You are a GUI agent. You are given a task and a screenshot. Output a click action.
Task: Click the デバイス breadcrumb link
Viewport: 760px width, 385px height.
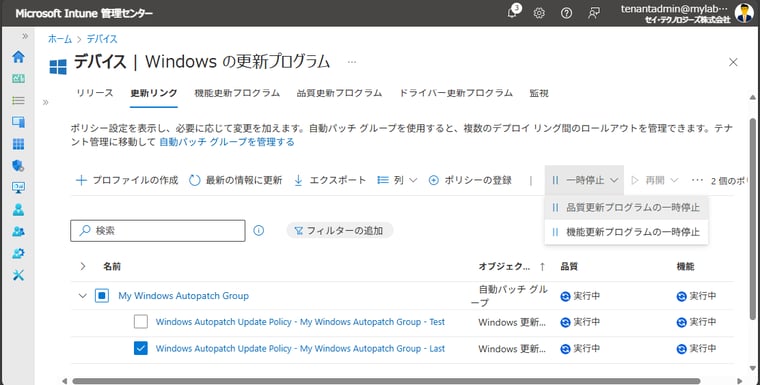(x=102, y=39)
